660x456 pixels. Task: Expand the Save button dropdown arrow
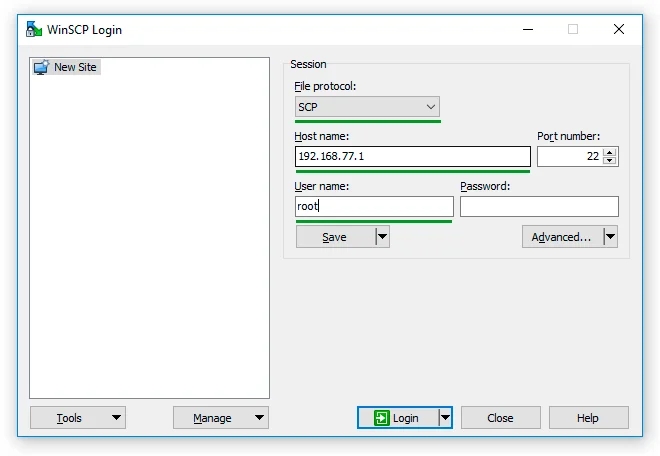[x=382, y=237]
